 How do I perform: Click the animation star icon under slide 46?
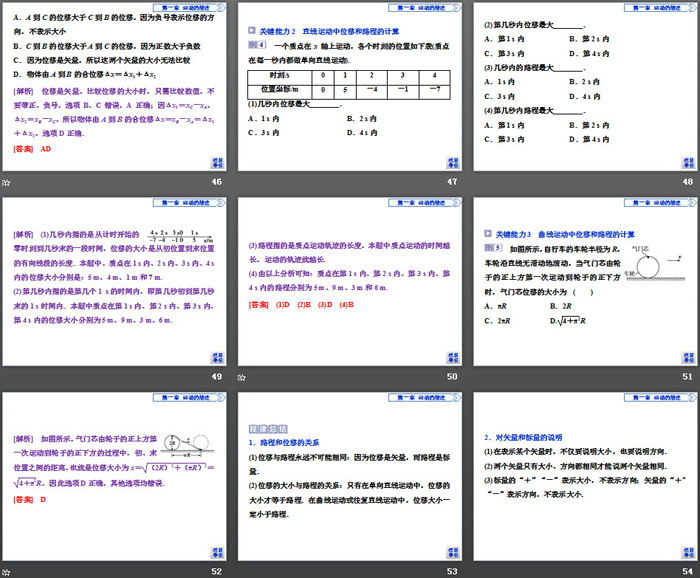(x=6, y=182)
